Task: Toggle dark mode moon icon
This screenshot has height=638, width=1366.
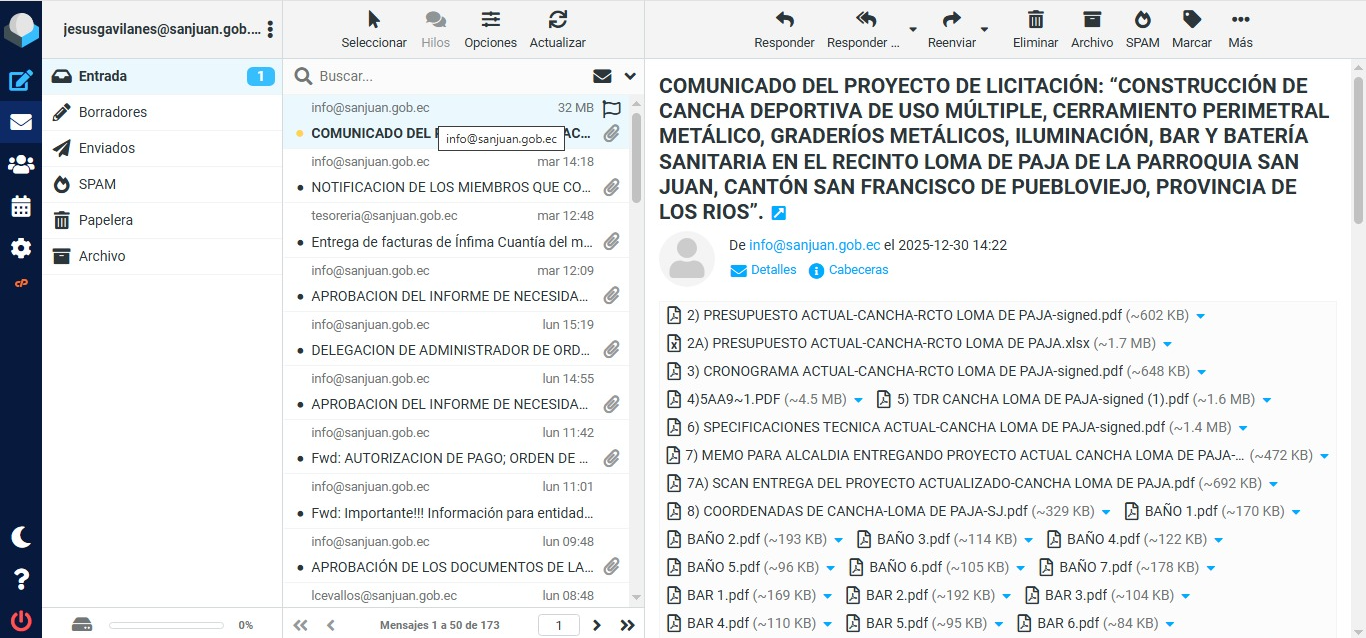Action: coord(21,537)
